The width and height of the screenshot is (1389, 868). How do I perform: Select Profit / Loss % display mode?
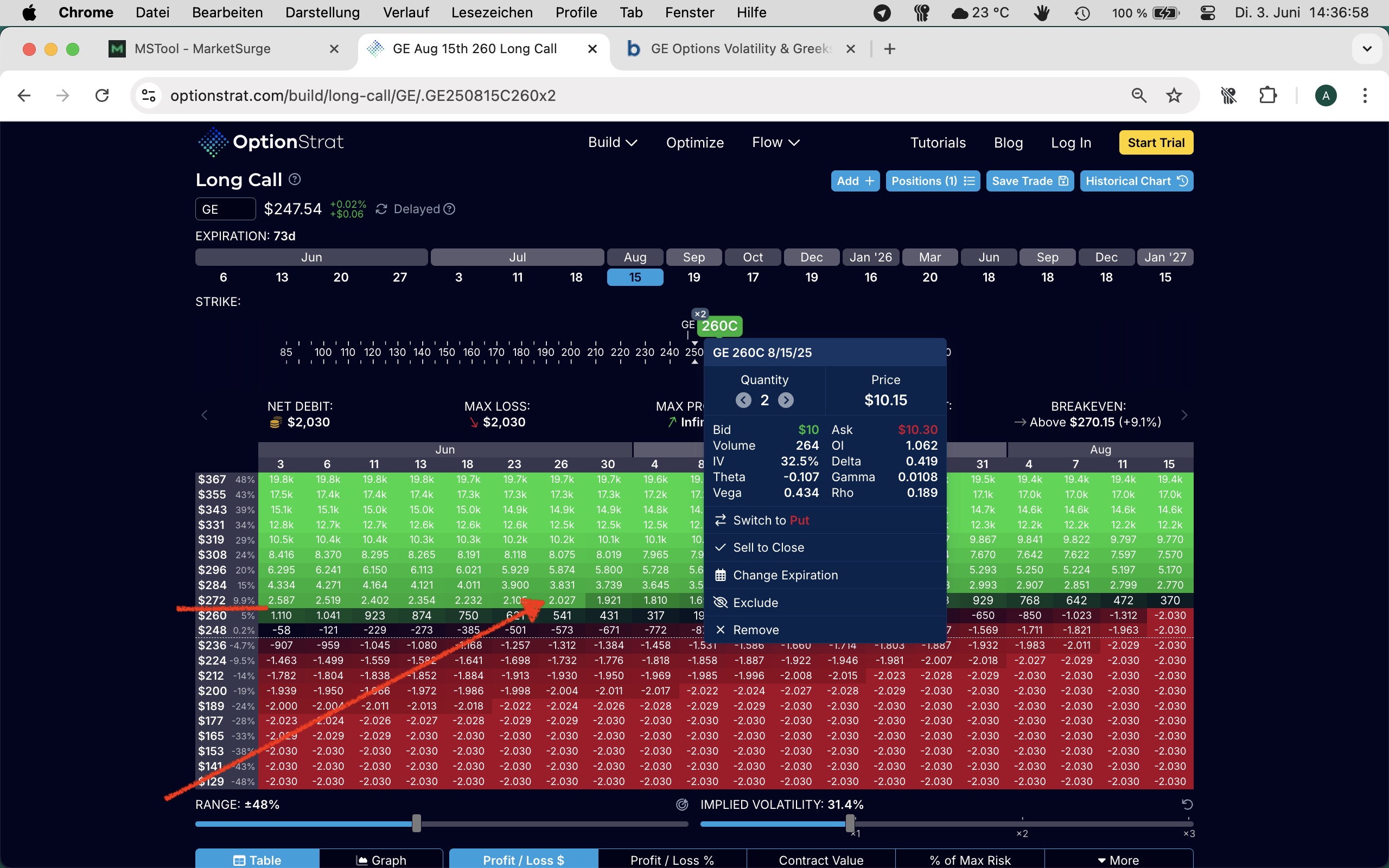(x=672, y=859)
